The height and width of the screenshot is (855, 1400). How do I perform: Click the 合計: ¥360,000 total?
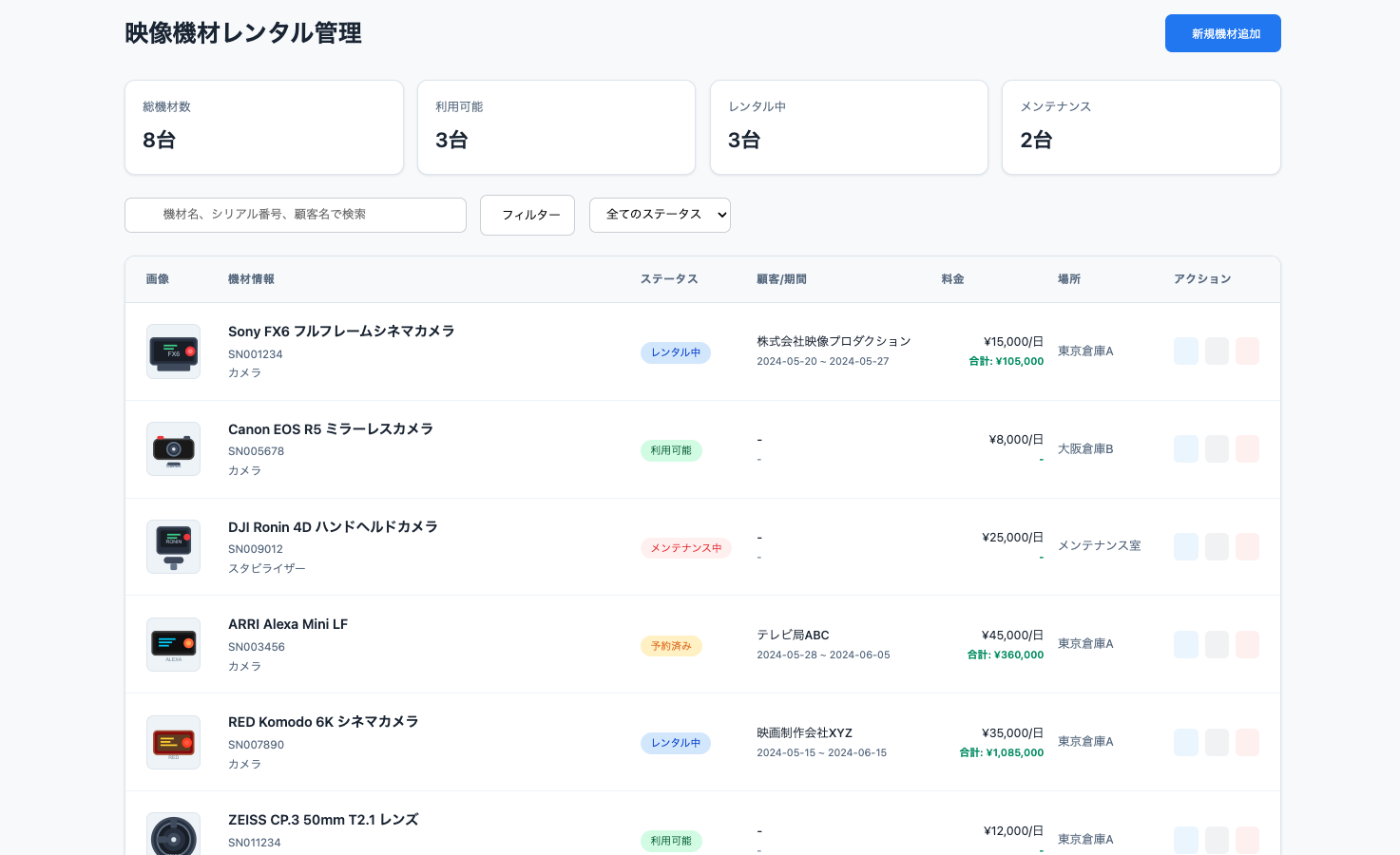[1006, 655]
